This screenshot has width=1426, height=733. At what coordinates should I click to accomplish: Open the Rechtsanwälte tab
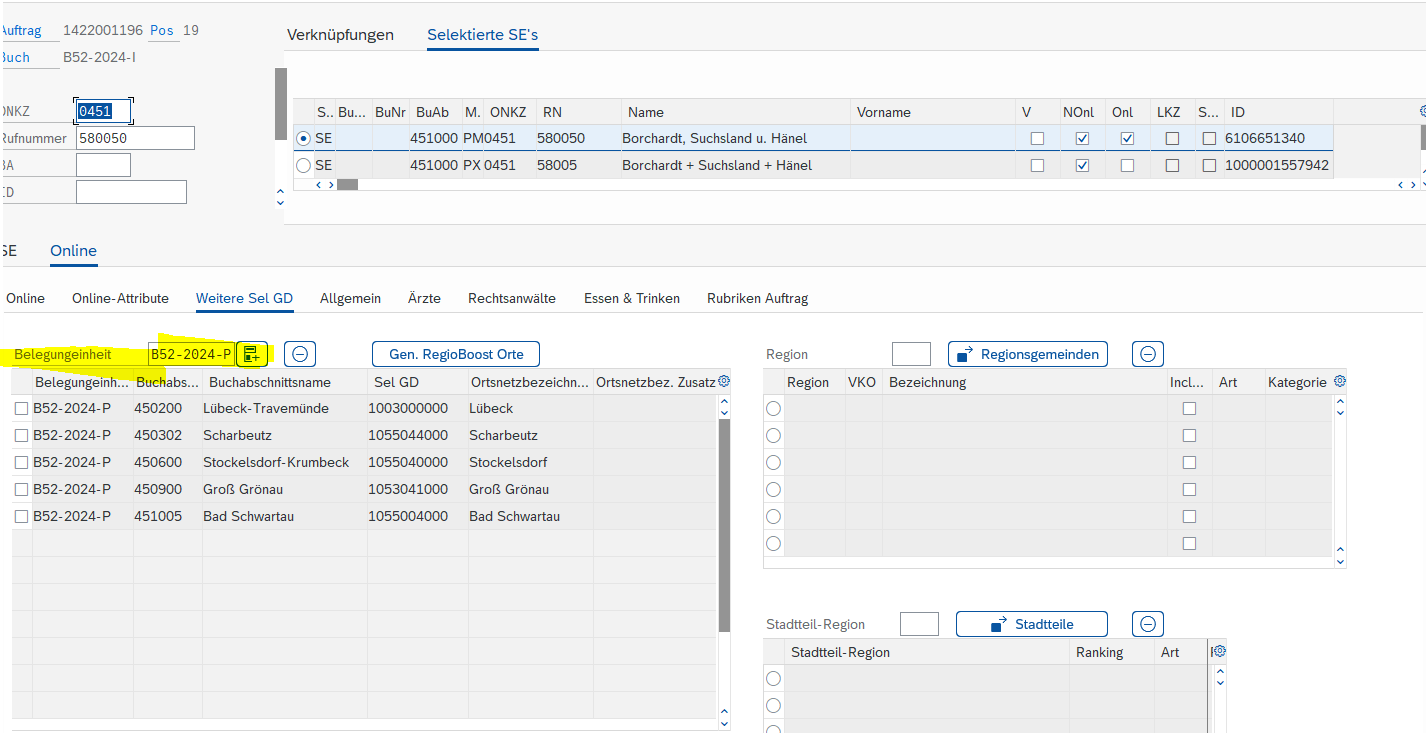coord(512,298)
